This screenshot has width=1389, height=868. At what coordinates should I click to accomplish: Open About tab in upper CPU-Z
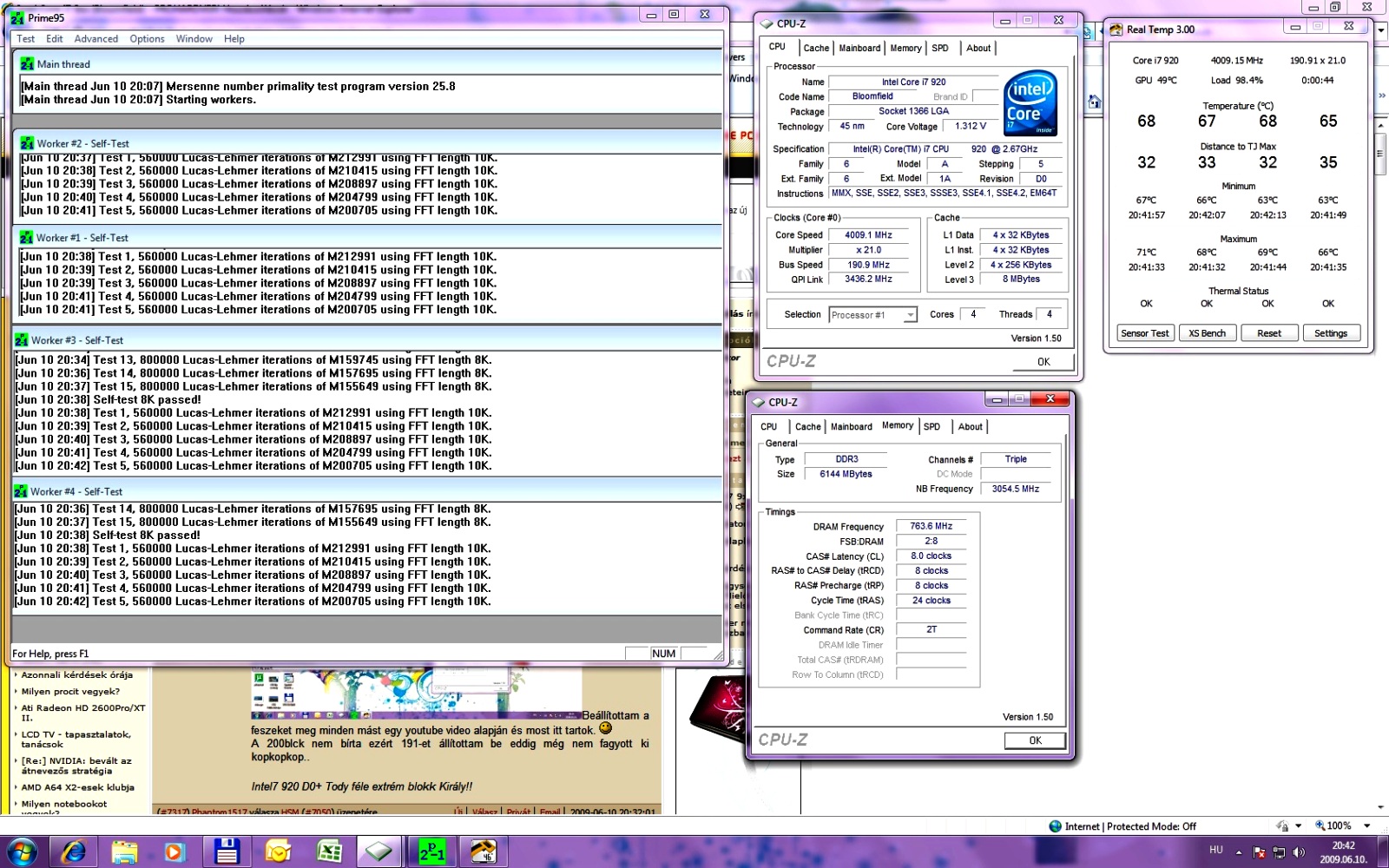978,49
